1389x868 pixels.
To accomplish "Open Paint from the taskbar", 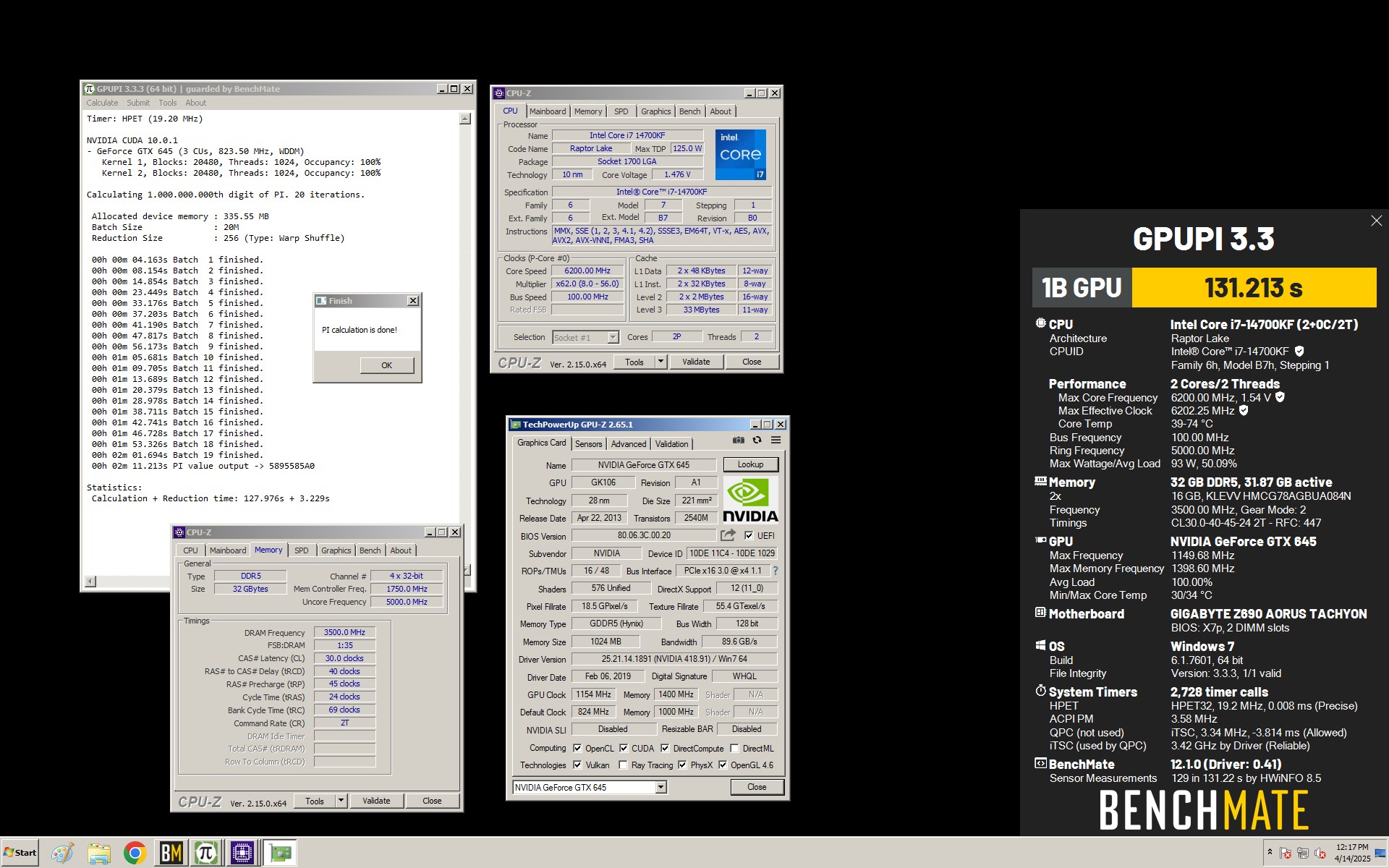I will 62,853.
